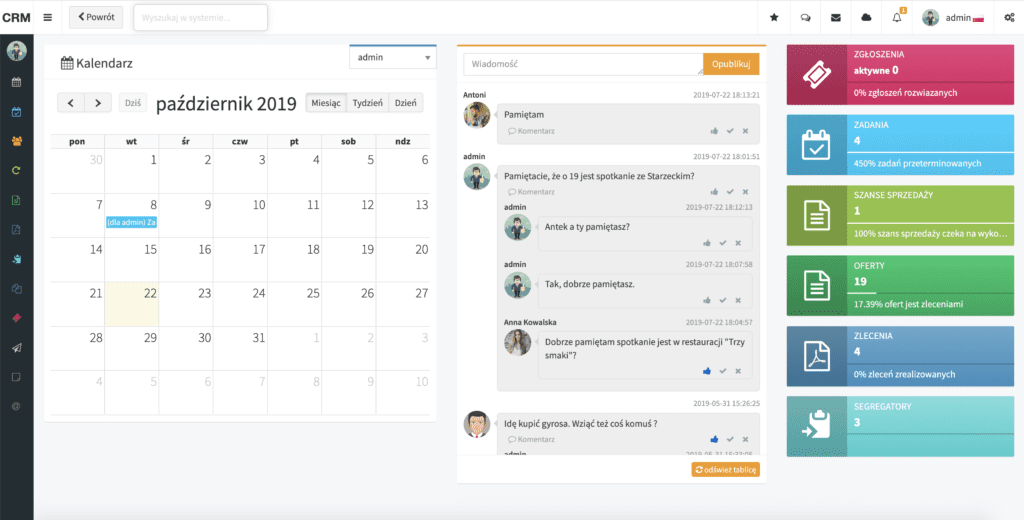This screenshot has width=1024, height=520.
Task: Delete Antoni's 'Pamiętam' post with X
Action: point(745,131)
